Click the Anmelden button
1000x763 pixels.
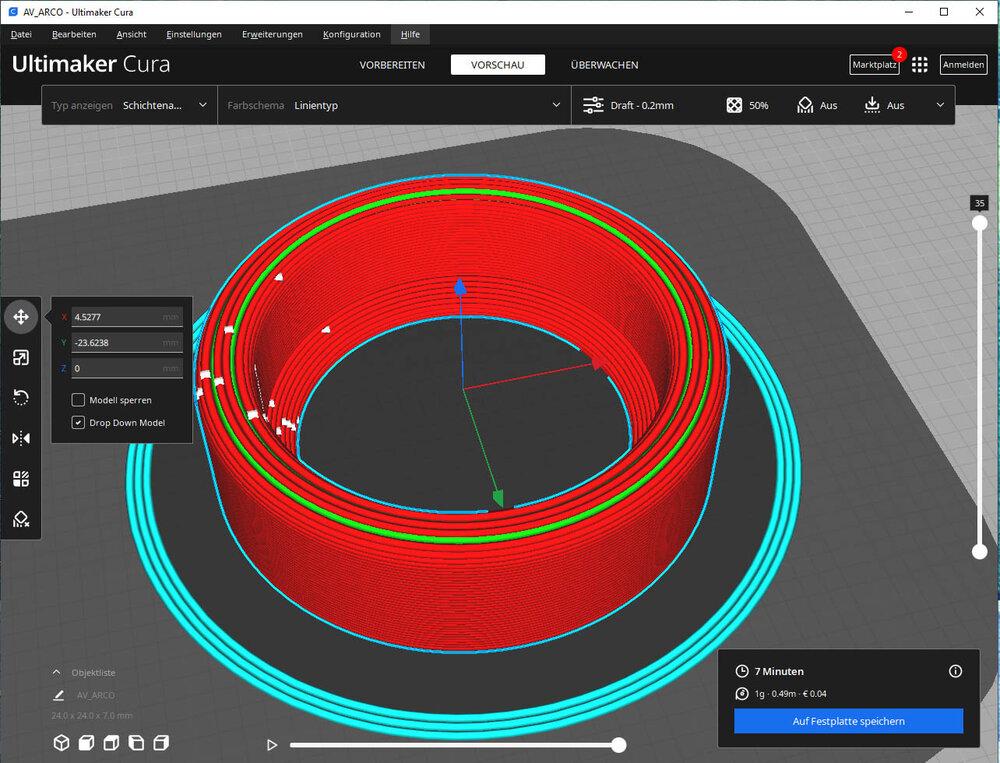(x=963, y=65)
